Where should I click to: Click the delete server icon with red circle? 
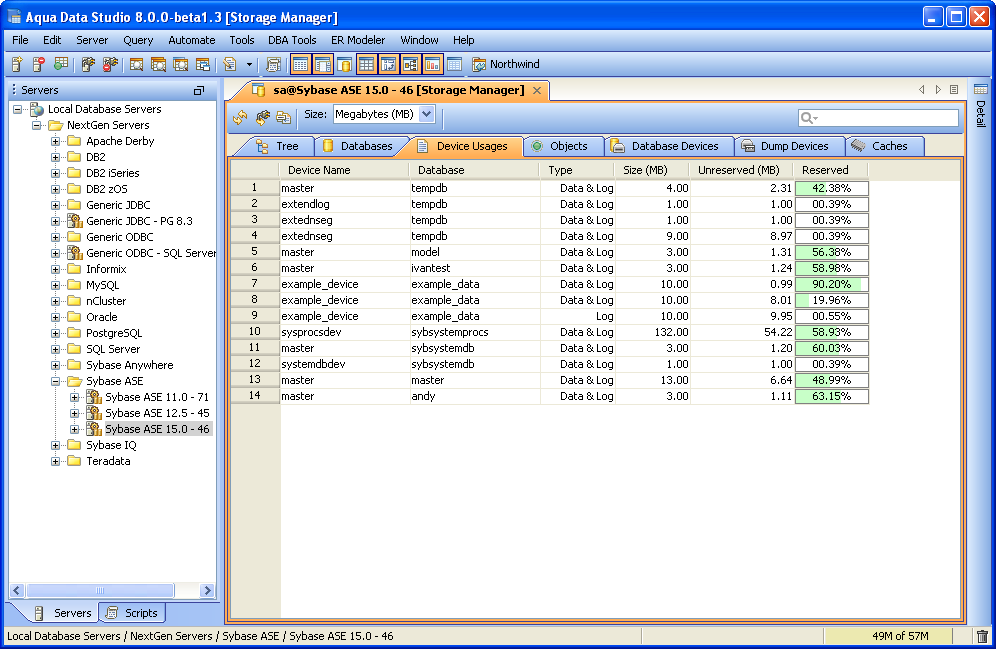39,64
